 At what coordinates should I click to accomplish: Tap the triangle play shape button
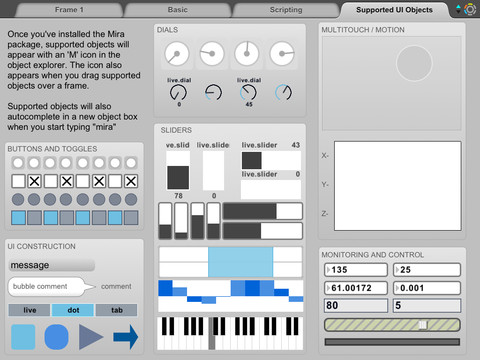pos(91,337)
